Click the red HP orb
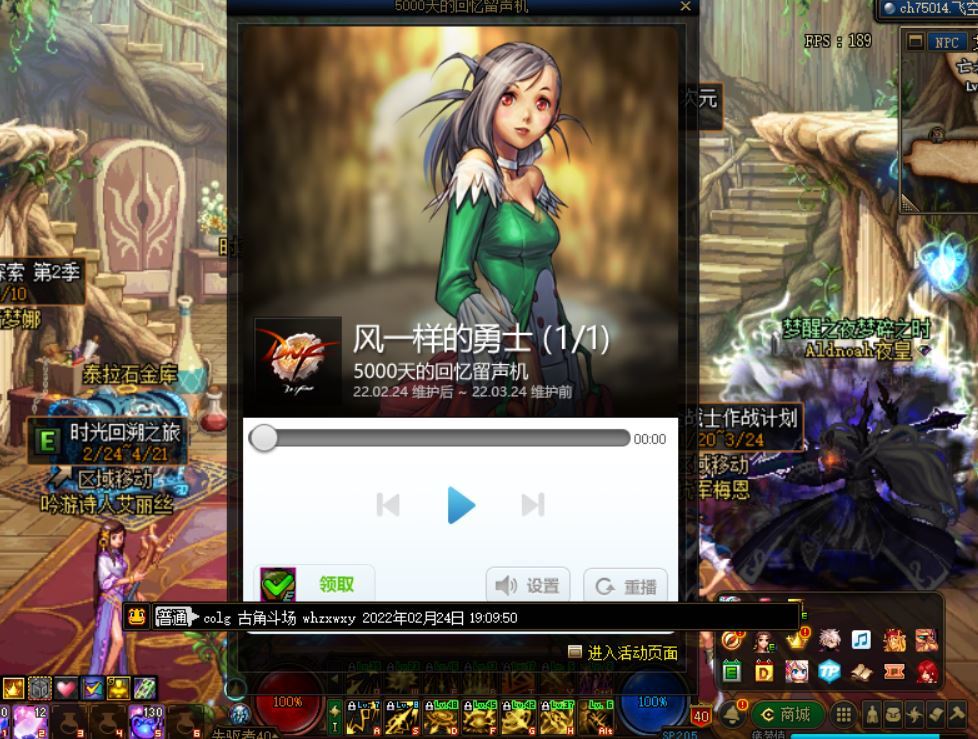 288,704
